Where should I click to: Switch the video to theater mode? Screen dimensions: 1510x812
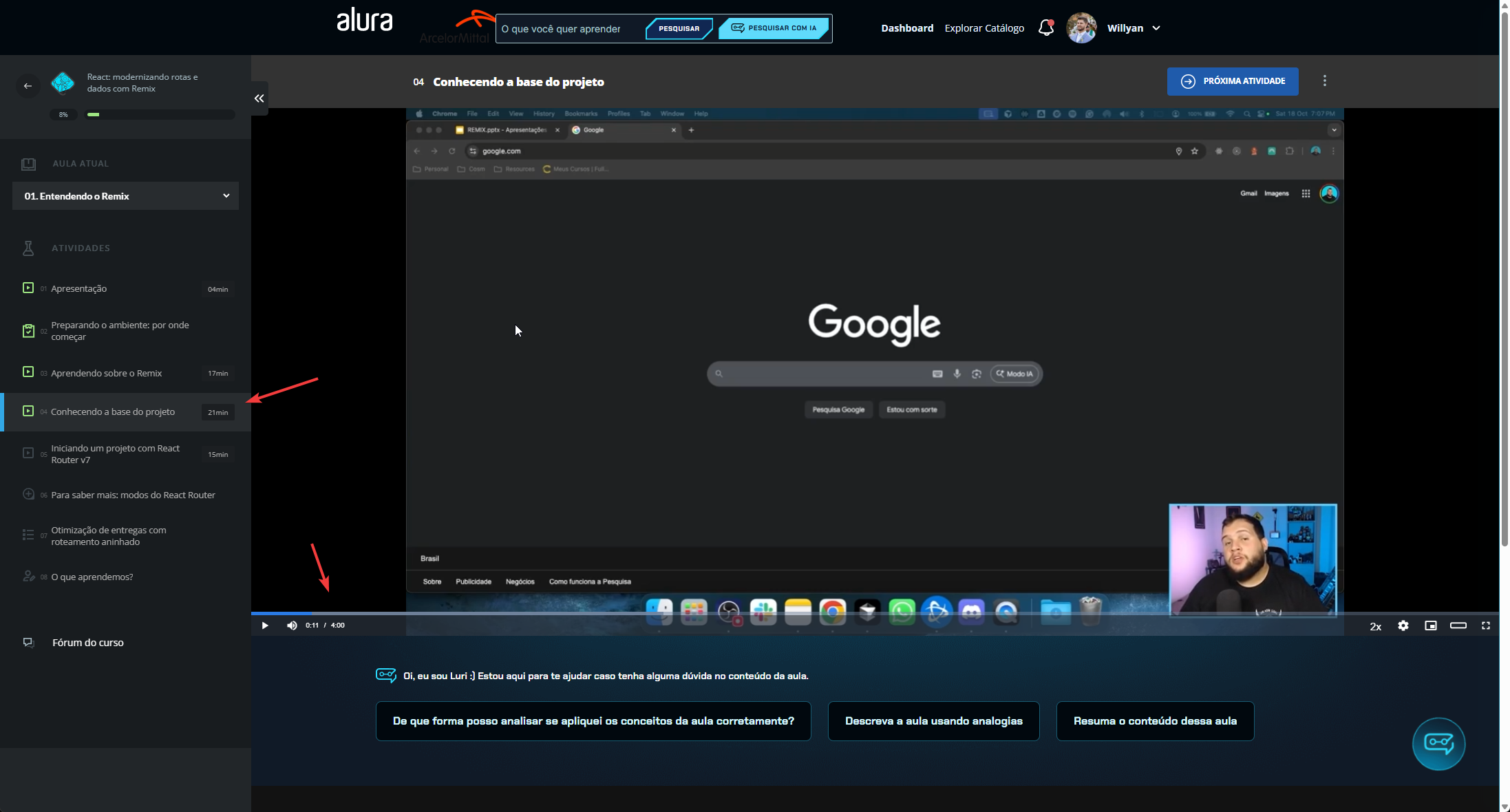(x=1458, y=626)
